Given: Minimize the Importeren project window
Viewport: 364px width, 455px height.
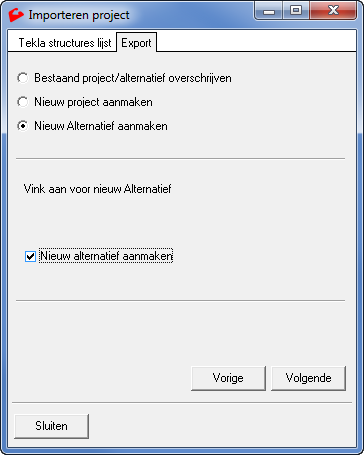Looking at the screenshot, I should (x=269, y=11).
